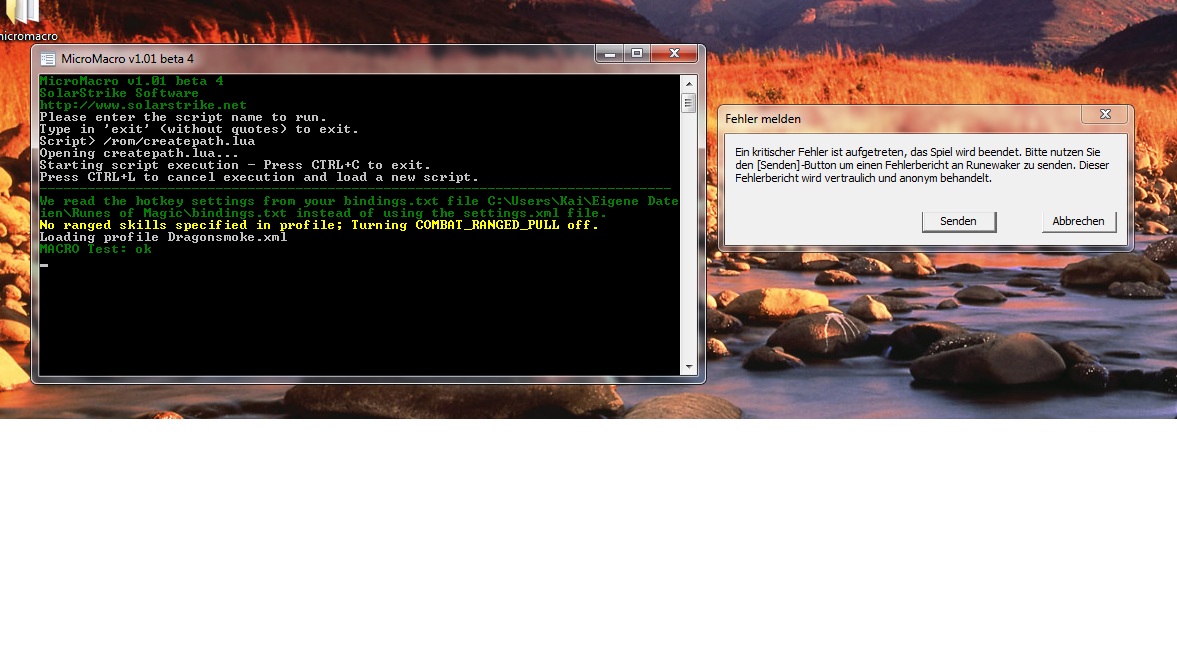The height and width of the screenshot is (648, 1177).
Task: Minimize the MicroMacro console window
Action: [x=609, y=54]
